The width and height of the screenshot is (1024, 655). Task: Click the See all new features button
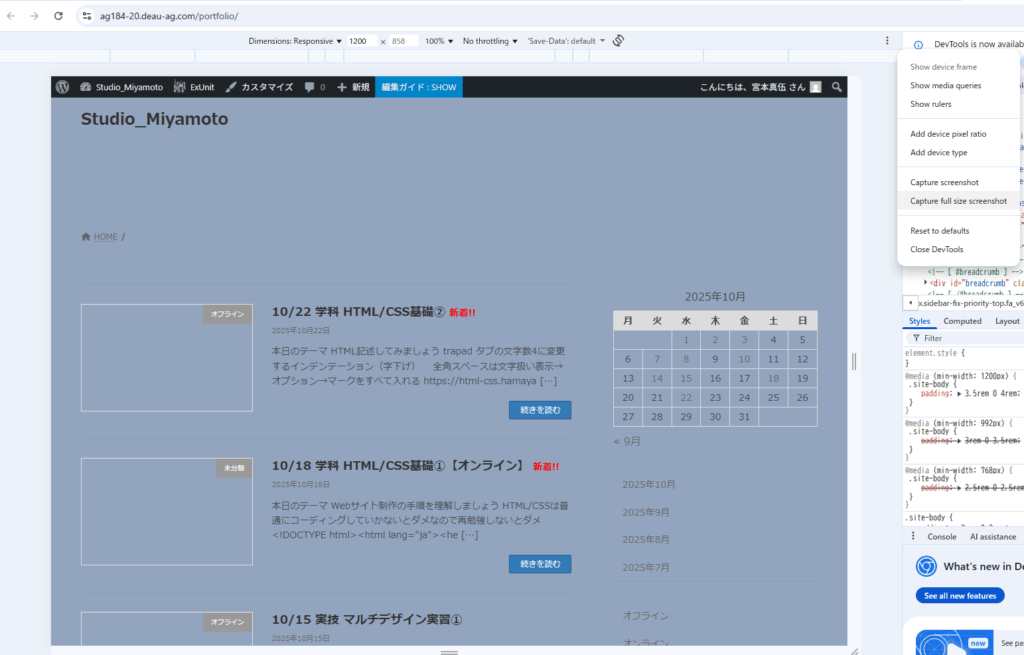click(x=959, y=596)
